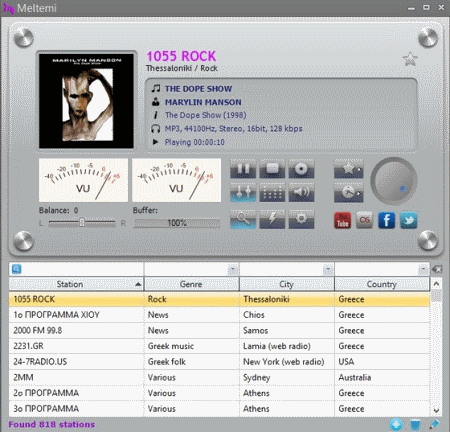Sort by the City column header
450x432 pixels.
click(x=287, y=284)
